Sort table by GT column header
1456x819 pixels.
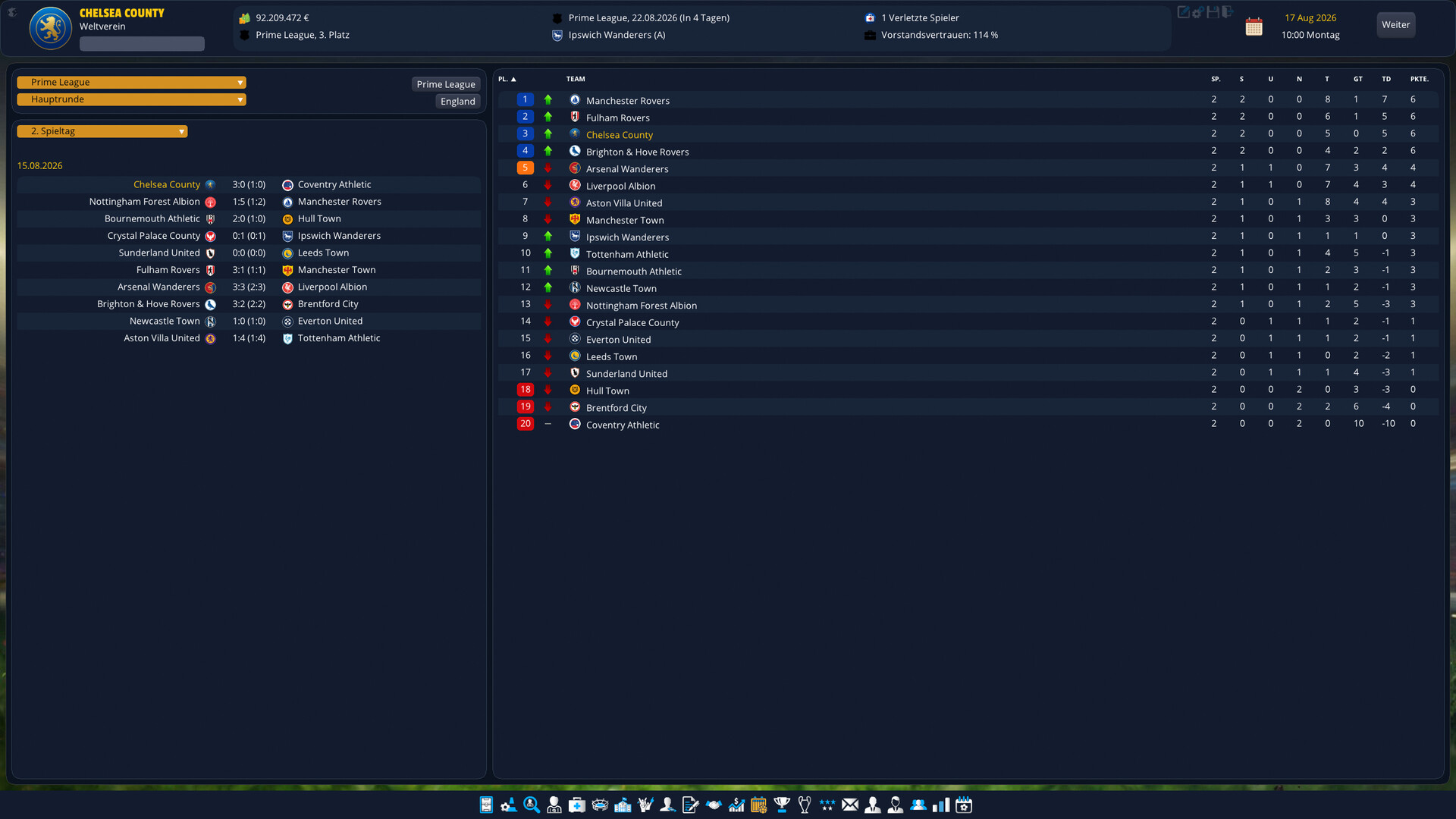click(1357, 79)
